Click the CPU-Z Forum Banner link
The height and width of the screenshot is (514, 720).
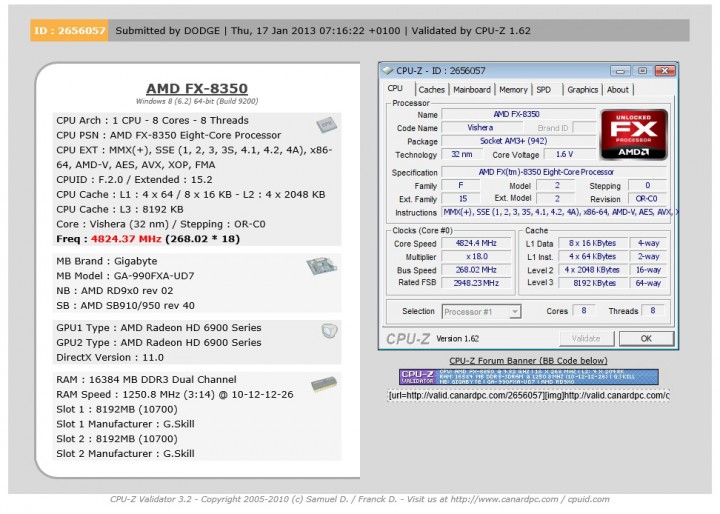point(528,361)
